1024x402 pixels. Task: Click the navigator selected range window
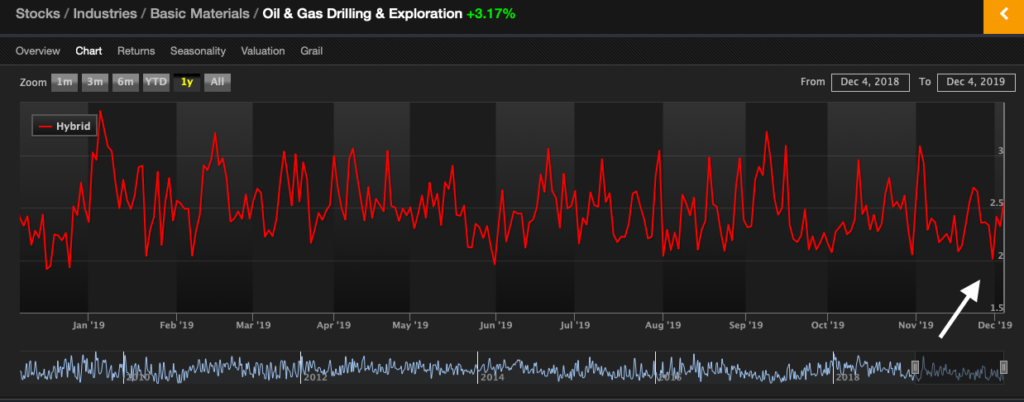coord(959,368)
